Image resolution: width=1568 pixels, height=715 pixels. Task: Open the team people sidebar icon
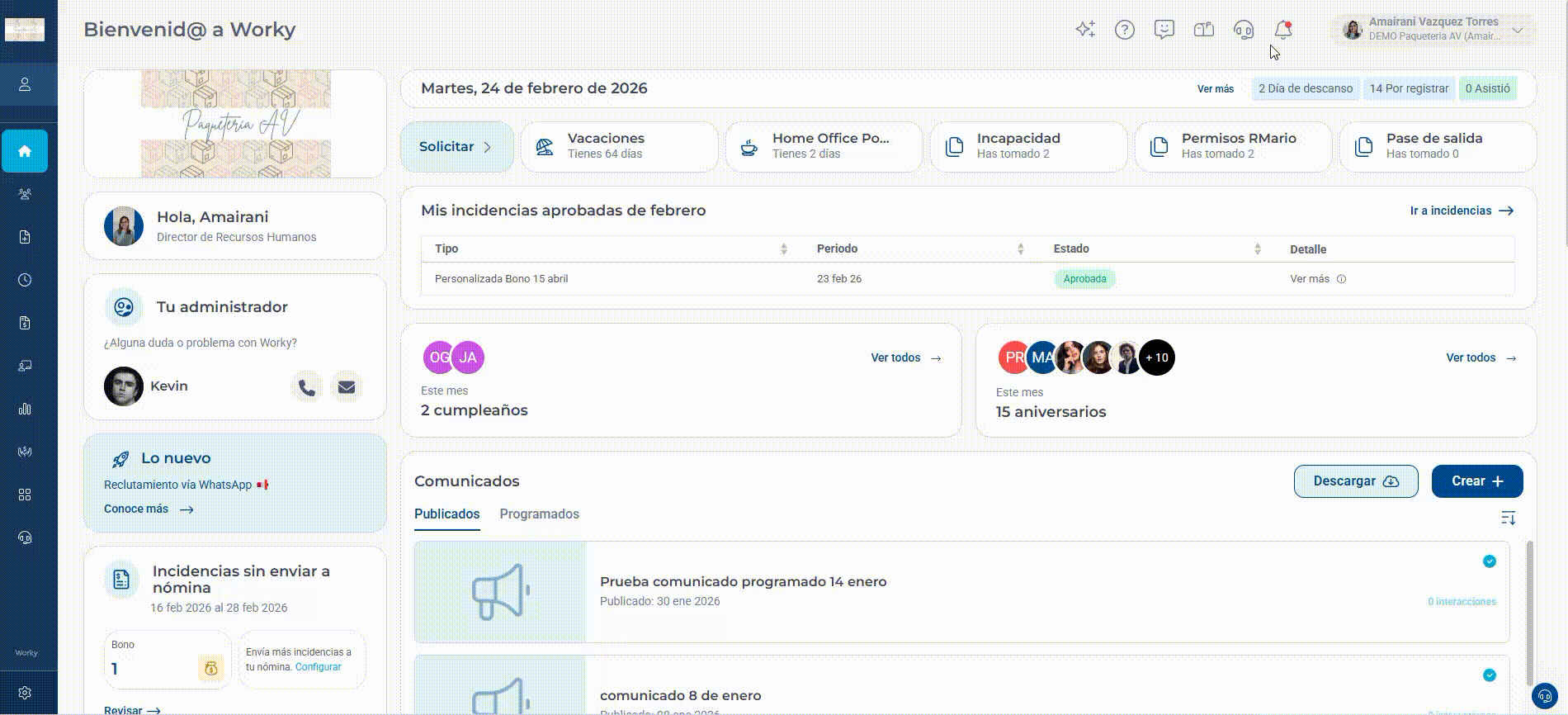tap(25, 194)
